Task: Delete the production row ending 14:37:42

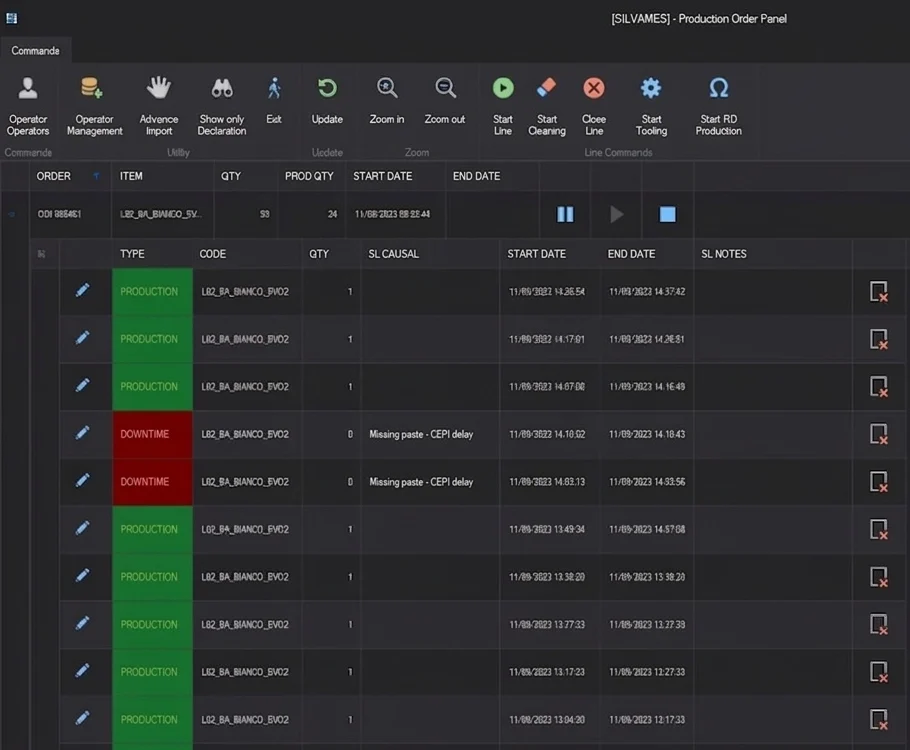Action: tap(879, 291)
